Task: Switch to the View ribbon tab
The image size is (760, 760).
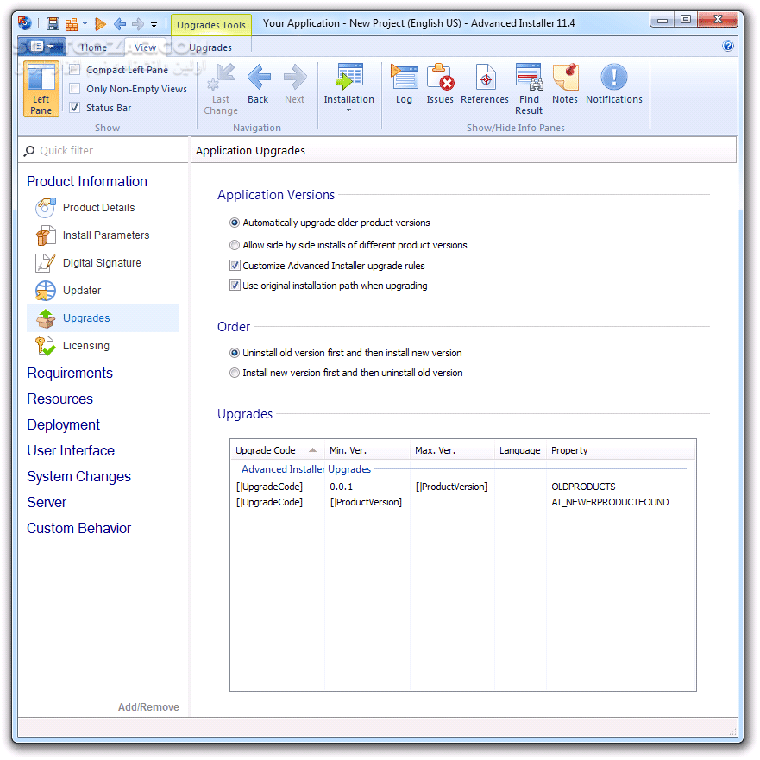Action: point(145,48)
